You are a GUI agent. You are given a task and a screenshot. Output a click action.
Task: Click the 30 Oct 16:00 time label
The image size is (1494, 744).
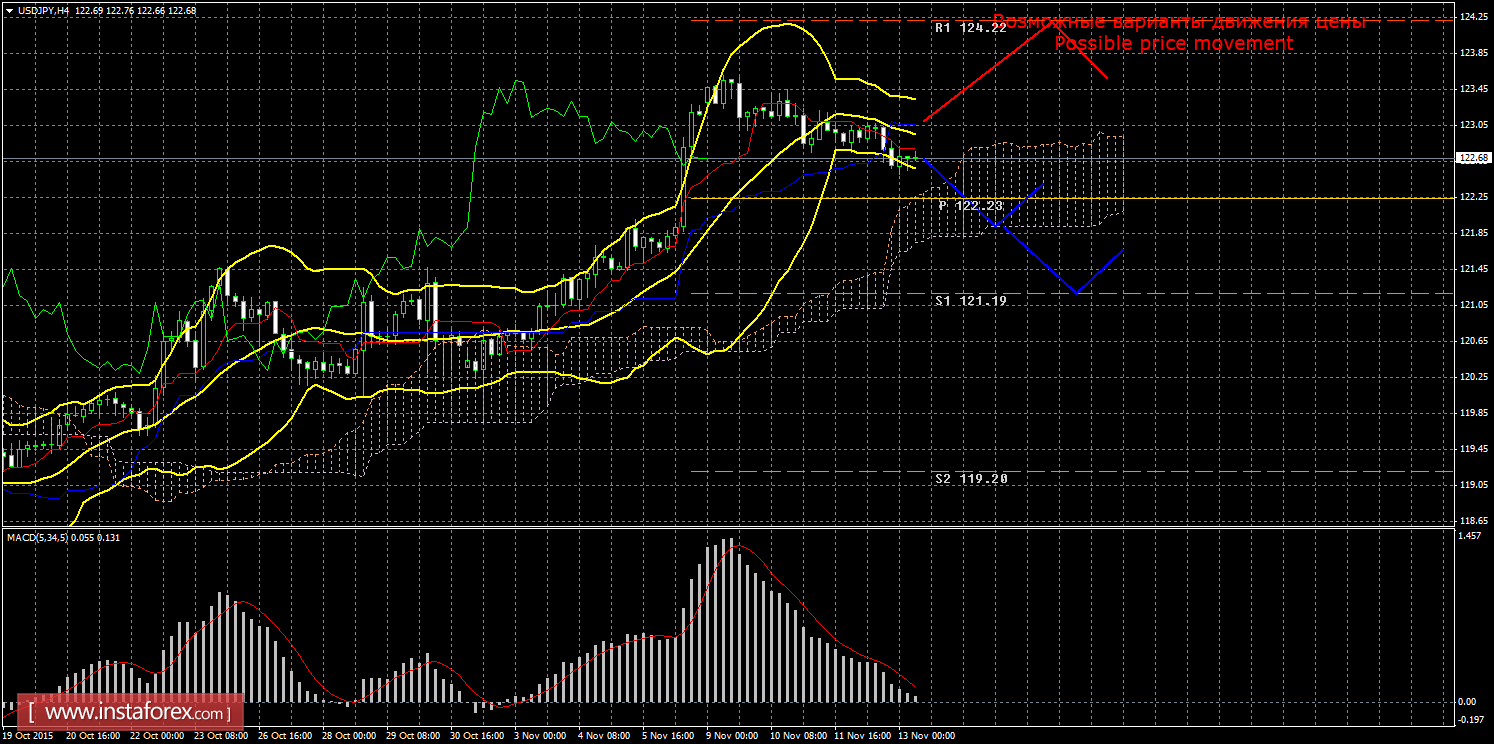coord(476,736)
